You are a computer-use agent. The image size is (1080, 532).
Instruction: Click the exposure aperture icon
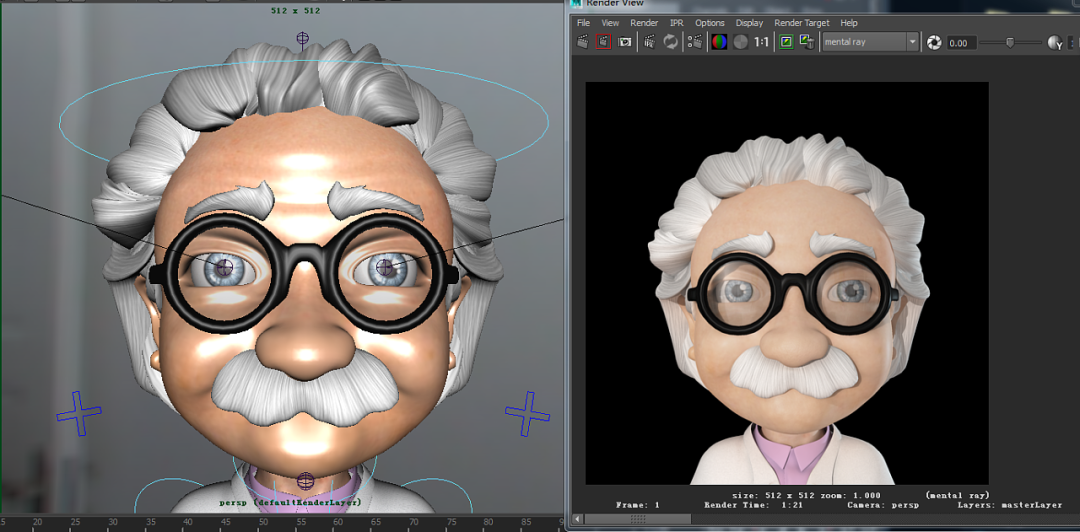[x=933, y=43]
